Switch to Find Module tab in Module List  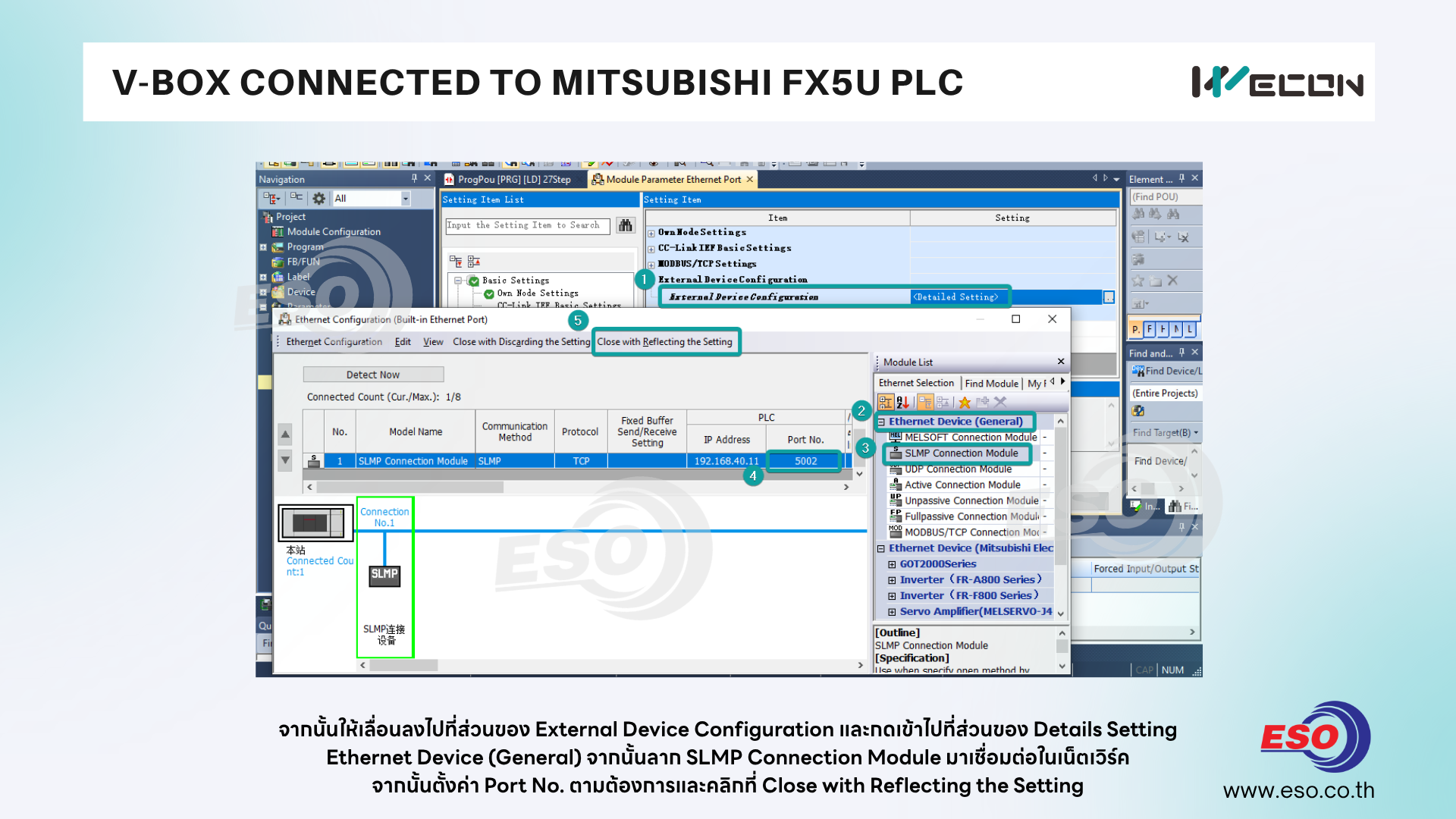click(x=991, y=384)
